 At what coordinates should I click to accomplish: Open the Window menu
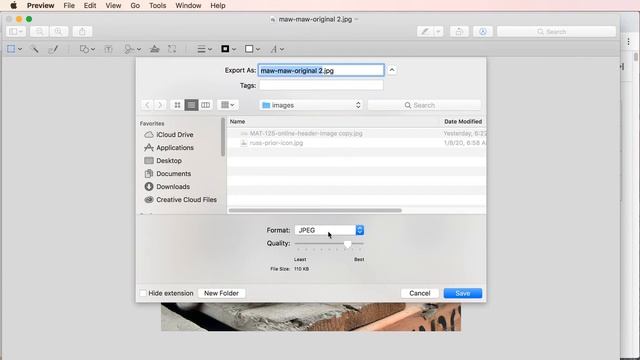[188, 6]
